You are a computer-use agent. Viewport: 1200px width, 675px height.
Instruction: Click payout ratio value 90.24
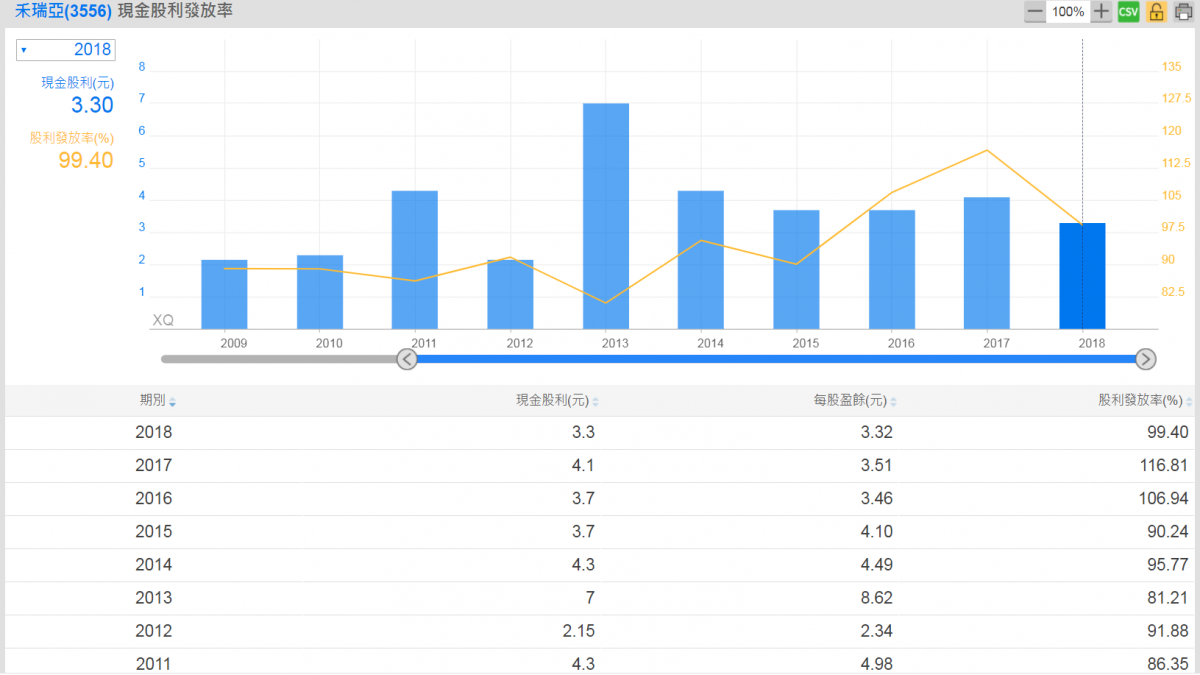[x=1169, y=531]
